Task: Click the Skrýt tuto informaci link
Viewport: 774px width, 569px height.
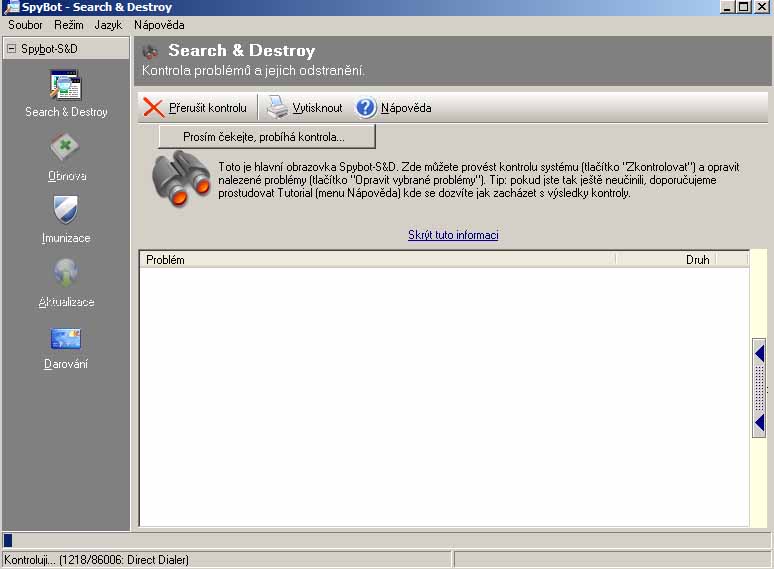Action: click(452, 235)
